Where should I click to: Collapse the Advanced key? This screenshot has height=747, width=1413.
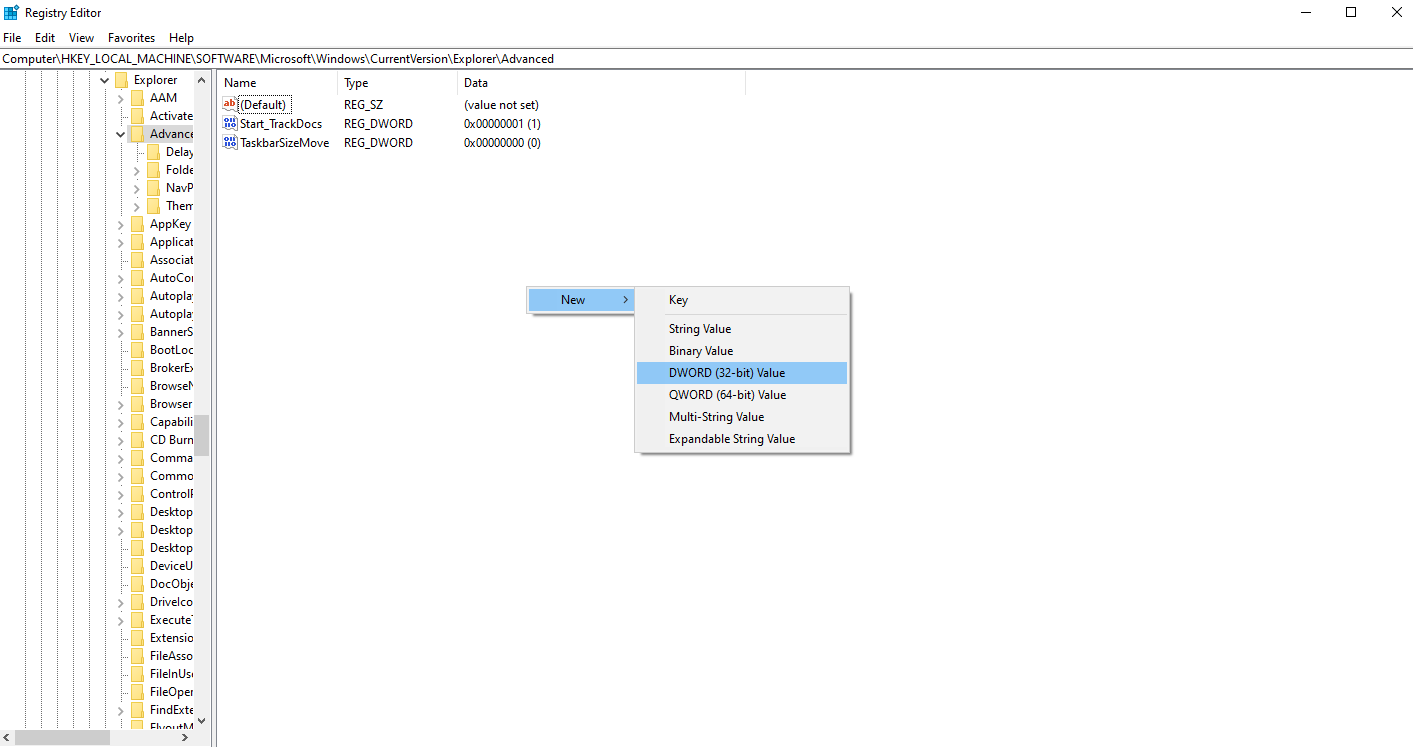click(121, 134)
